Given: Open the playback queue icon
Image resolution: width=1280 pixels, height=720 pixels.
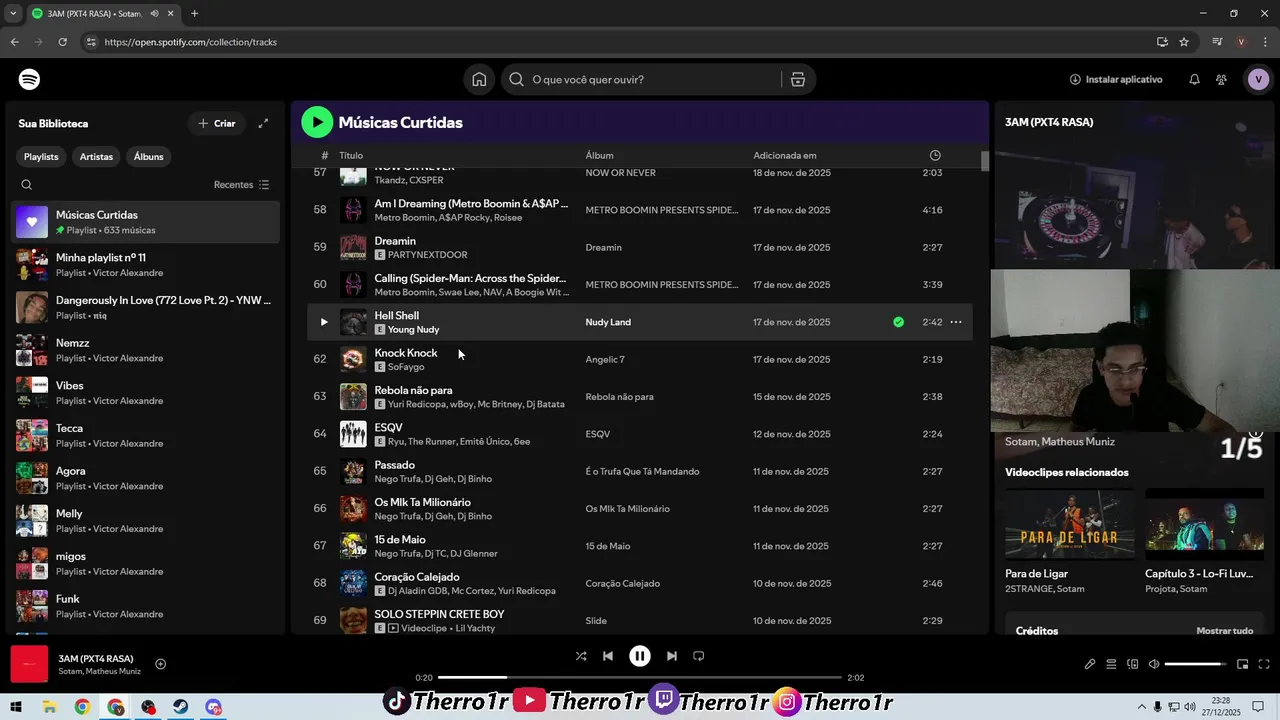Looking at the screenshot, I should 1111,664.
